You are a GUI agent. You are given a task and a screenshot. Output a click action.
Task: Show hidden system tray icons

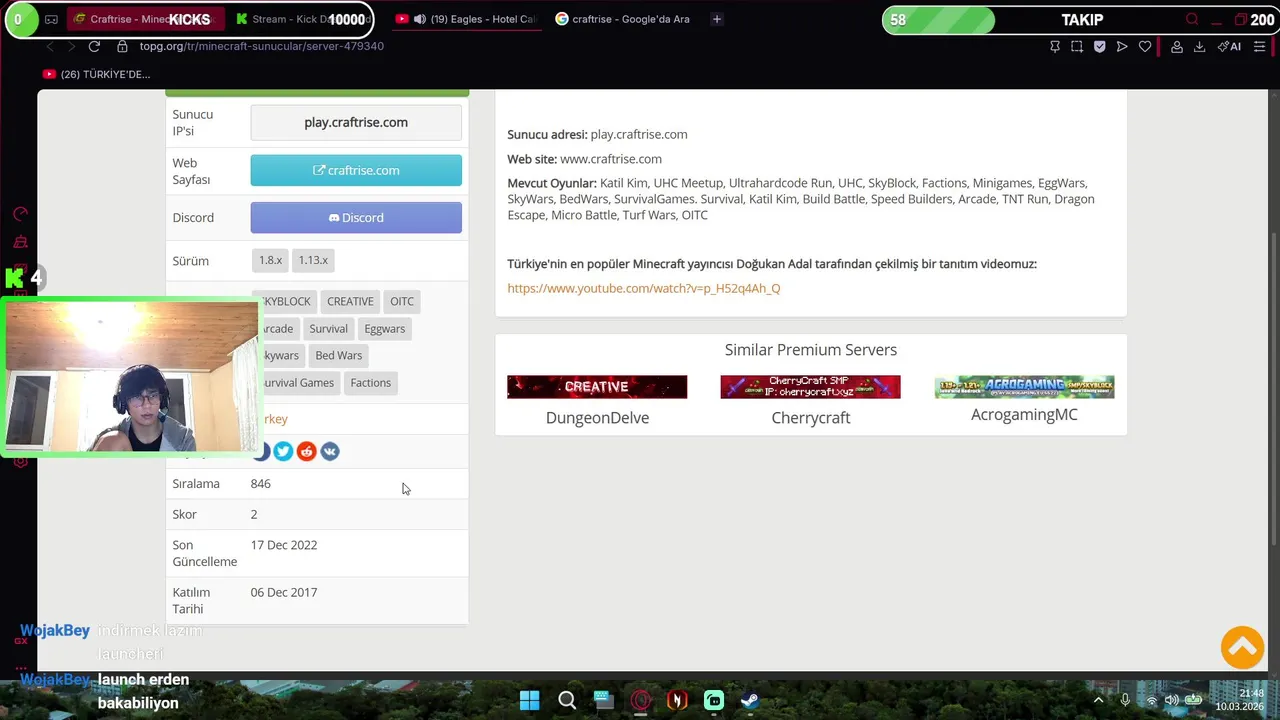click(1098, 700)
